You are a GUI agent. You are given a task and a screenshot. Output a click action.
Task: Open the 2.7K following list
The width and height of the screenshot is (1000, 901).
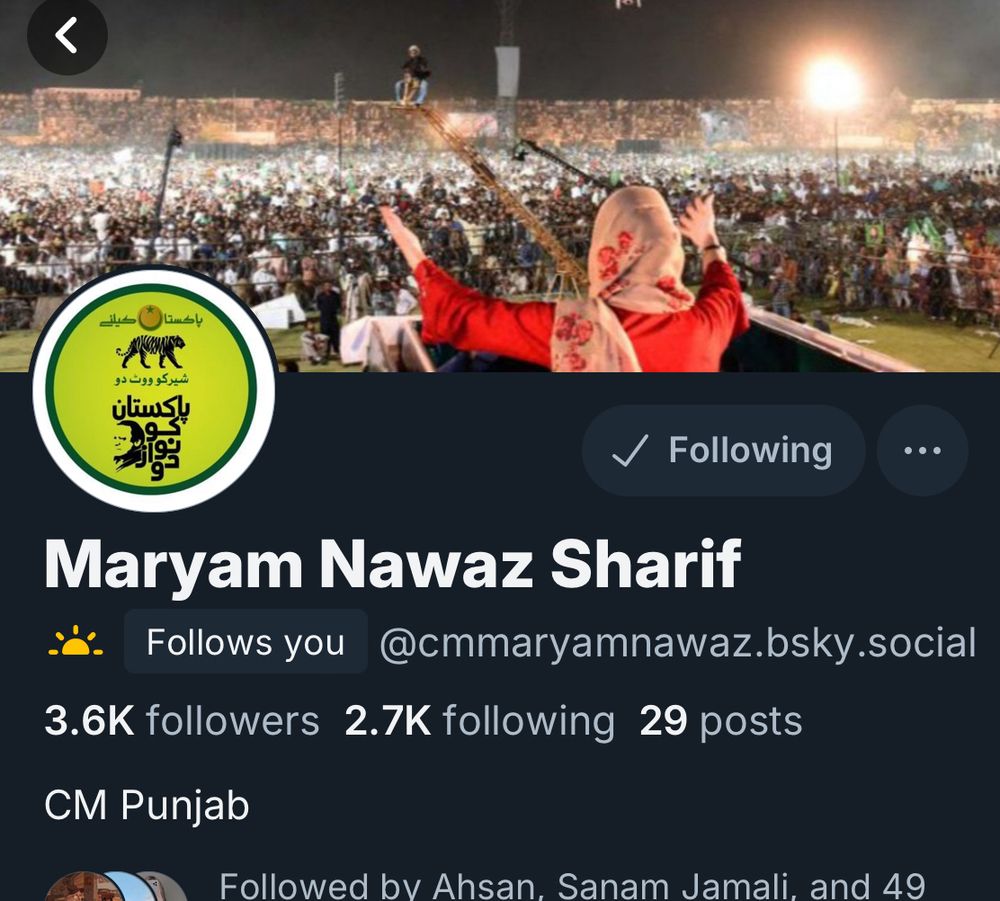click(x=480, y=721)
